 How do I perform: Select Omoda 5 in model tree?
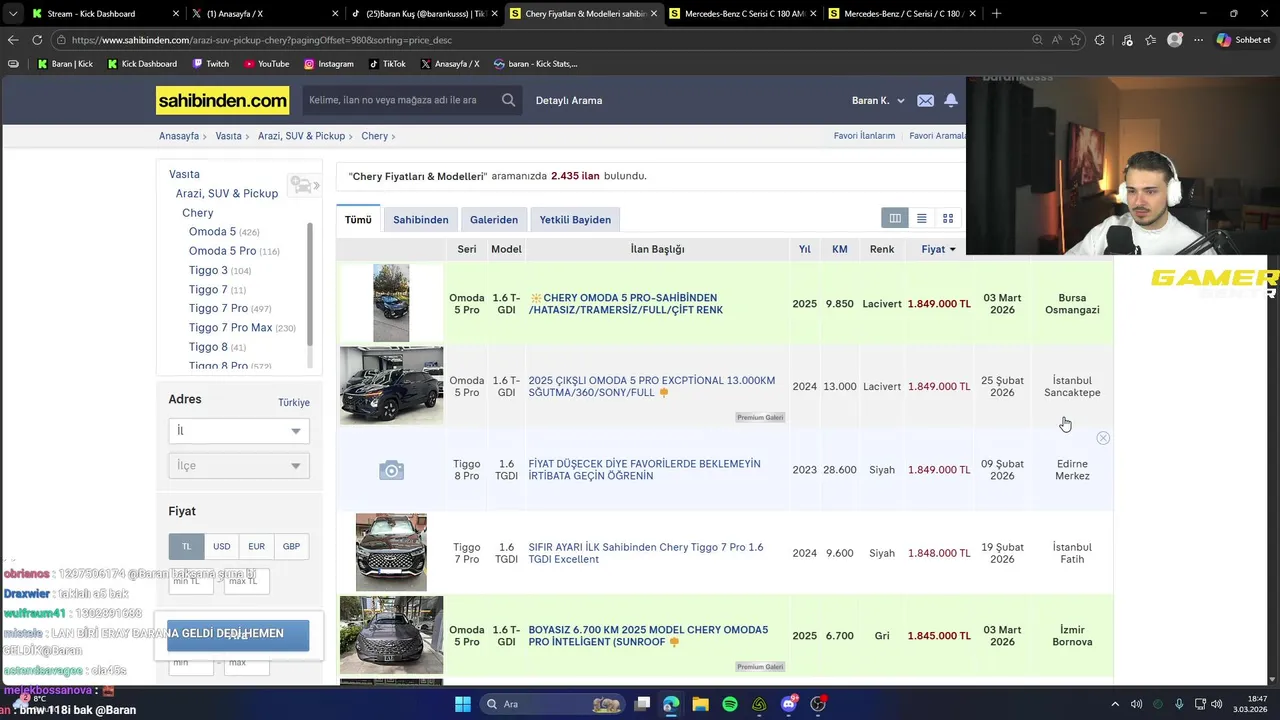212,231
